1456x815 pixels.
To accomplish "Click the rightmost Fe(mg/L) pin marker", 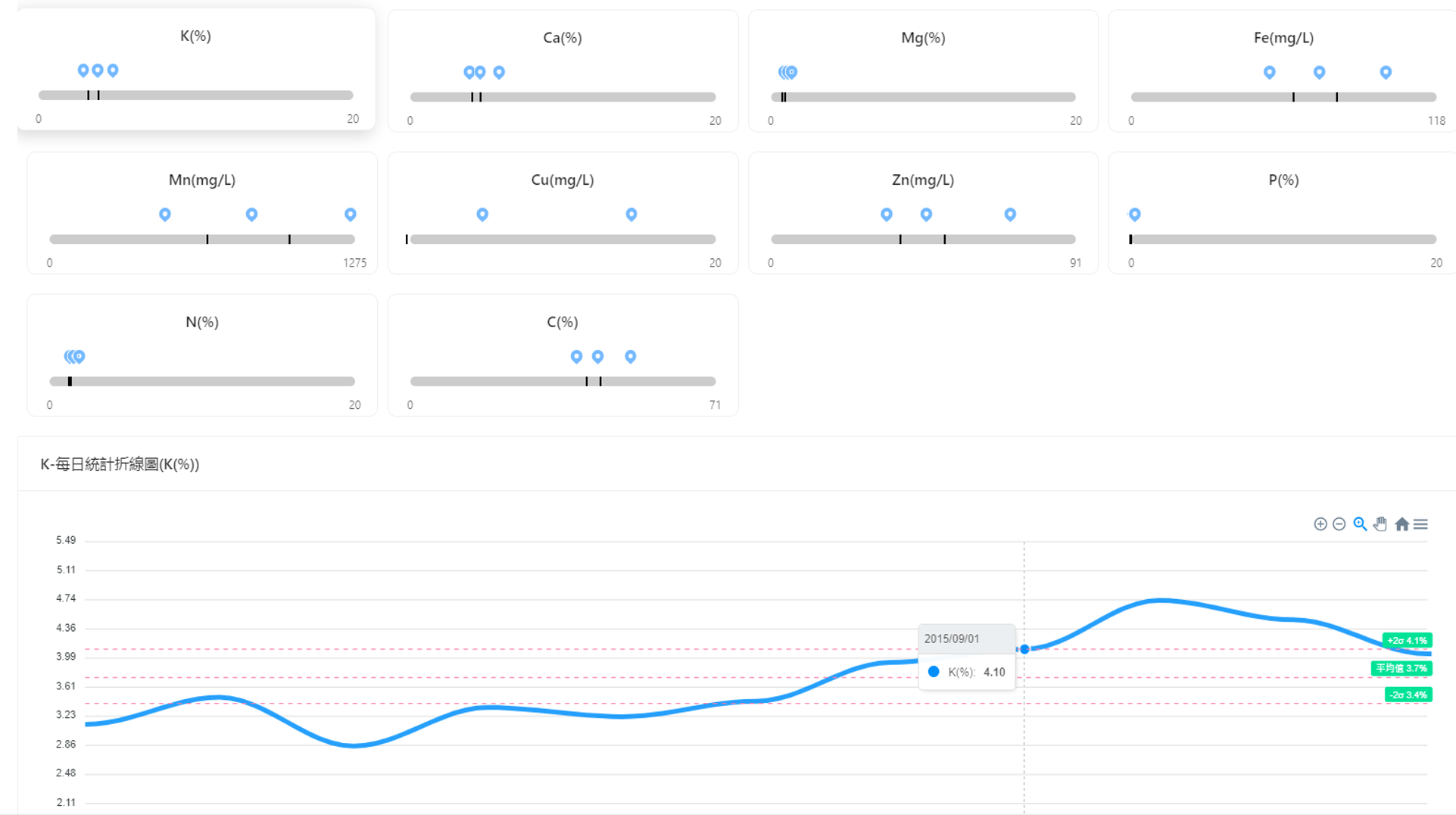I will 1386,73.
